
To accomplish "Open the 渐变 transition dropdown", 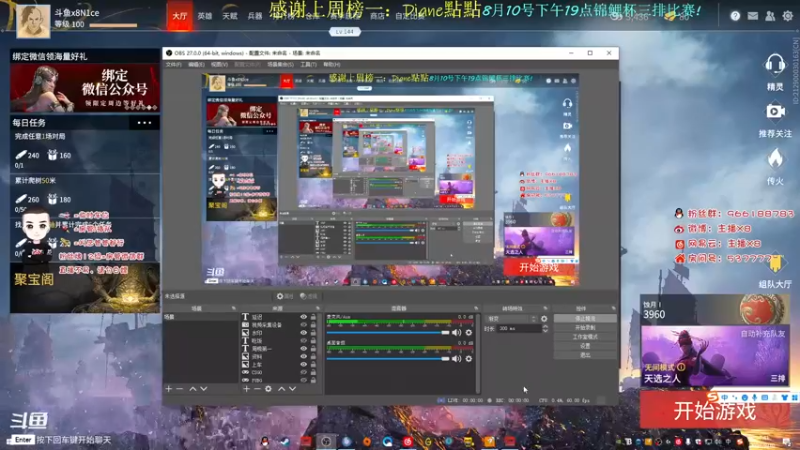I will (x=511, y=319).
